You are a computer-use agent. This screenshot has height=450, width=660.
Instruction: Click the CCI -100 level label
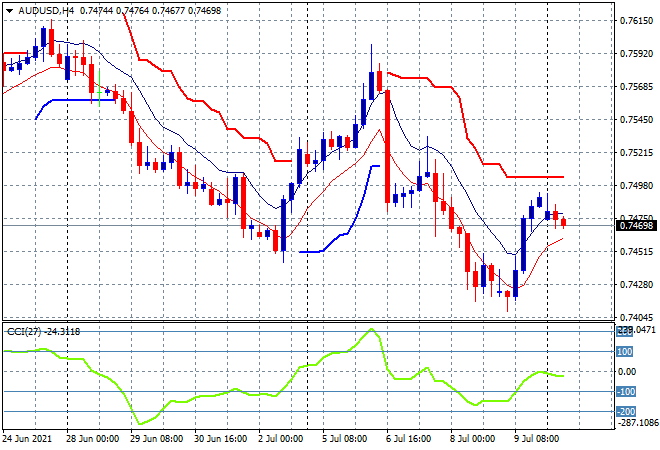(x=625, y=392)
